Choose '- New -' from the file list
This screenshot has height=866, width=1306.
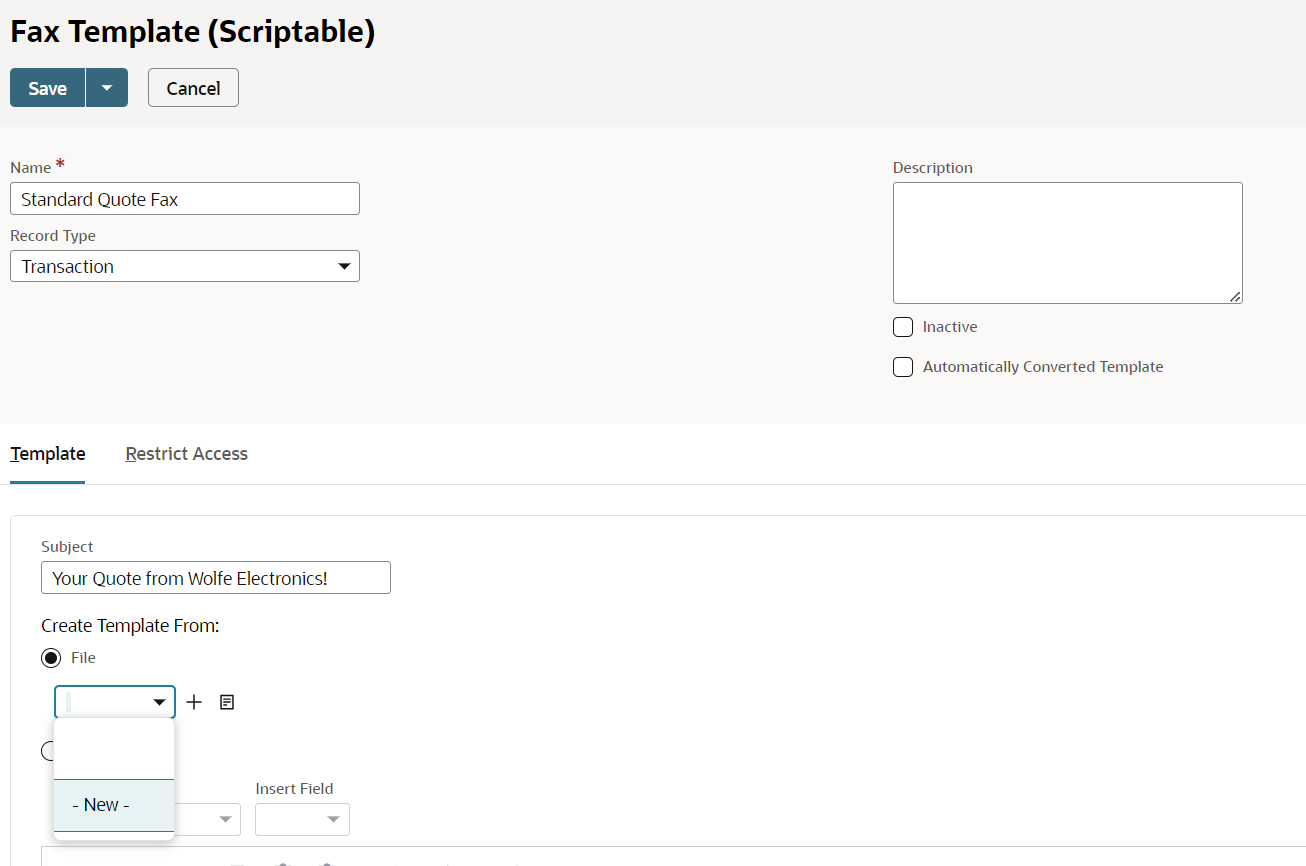(114, 805)
